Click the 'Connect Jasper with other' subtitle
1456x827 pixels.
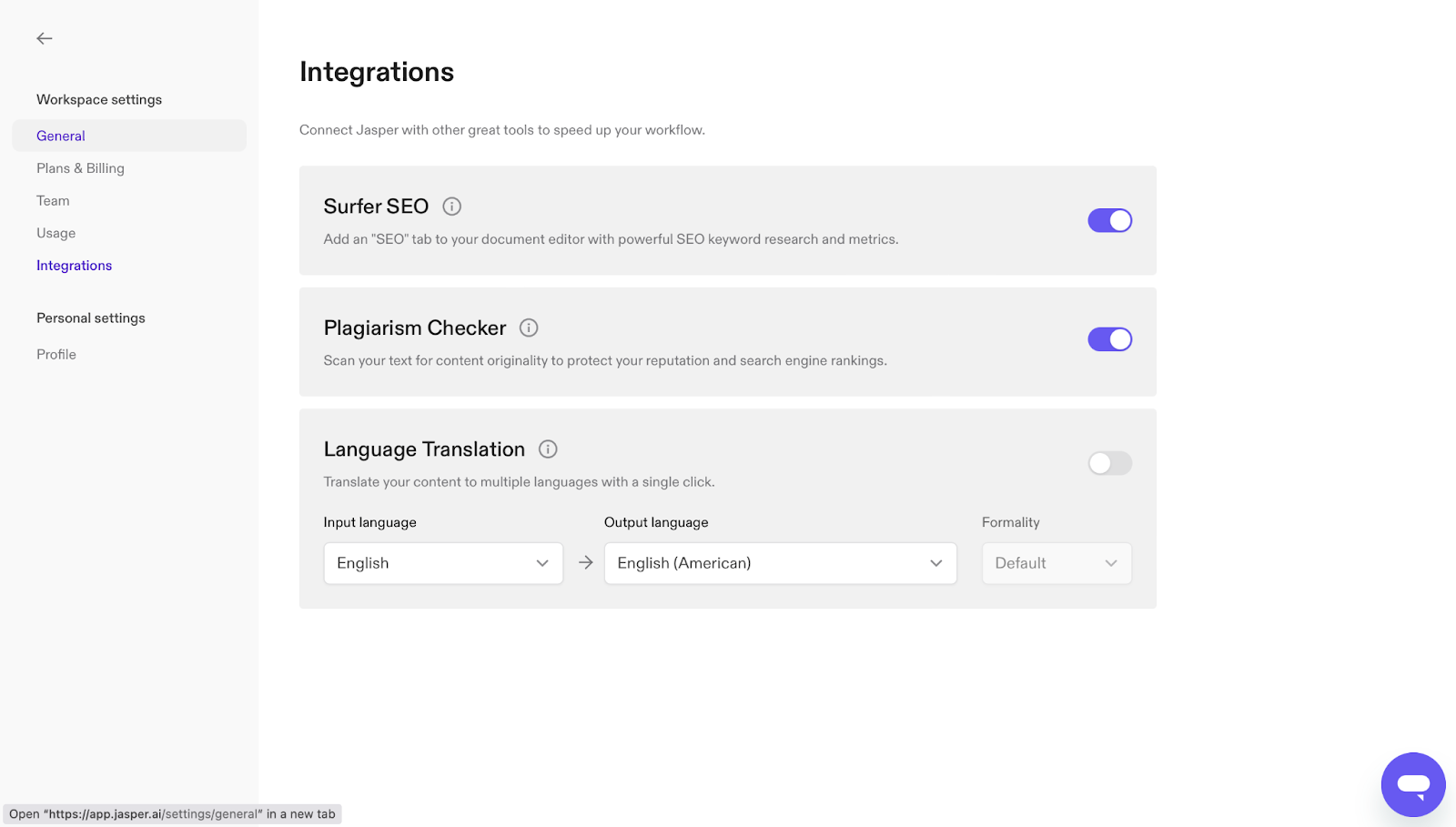pos(502,130)
